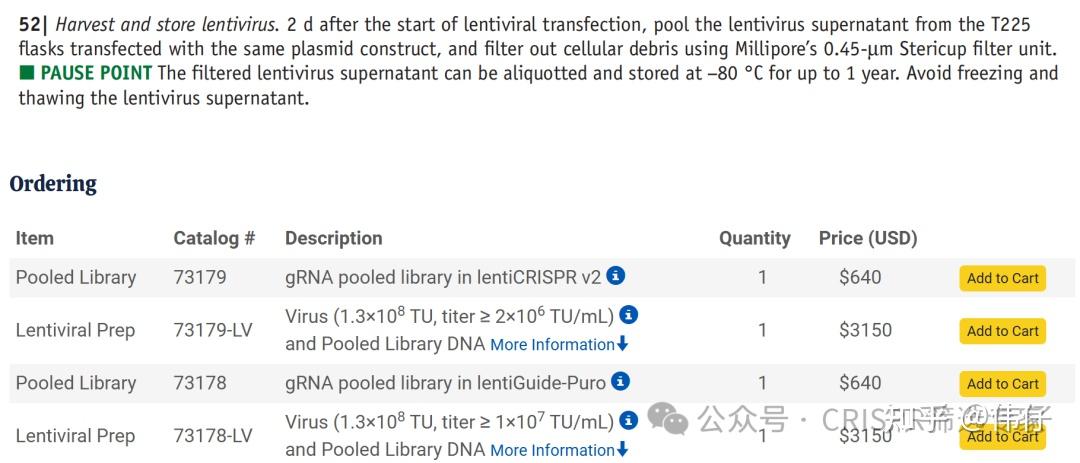1080x463 pixels.
Task: Click the Quantity column header
Action: point(755,238)
